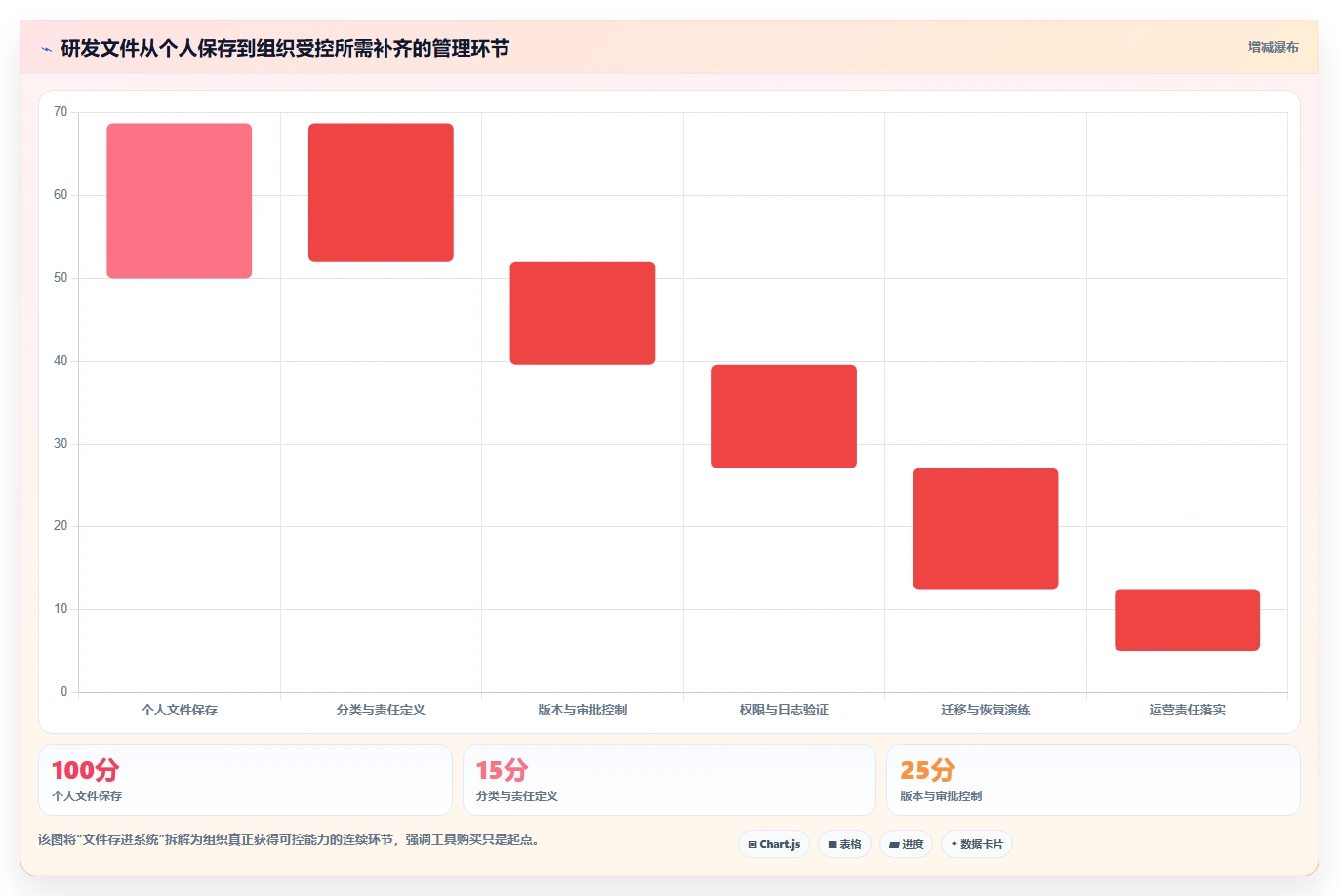The image size is (1339, 896).
Task: Click x-axis label 权限与日志验证
Action: click(x=784, y=710)
